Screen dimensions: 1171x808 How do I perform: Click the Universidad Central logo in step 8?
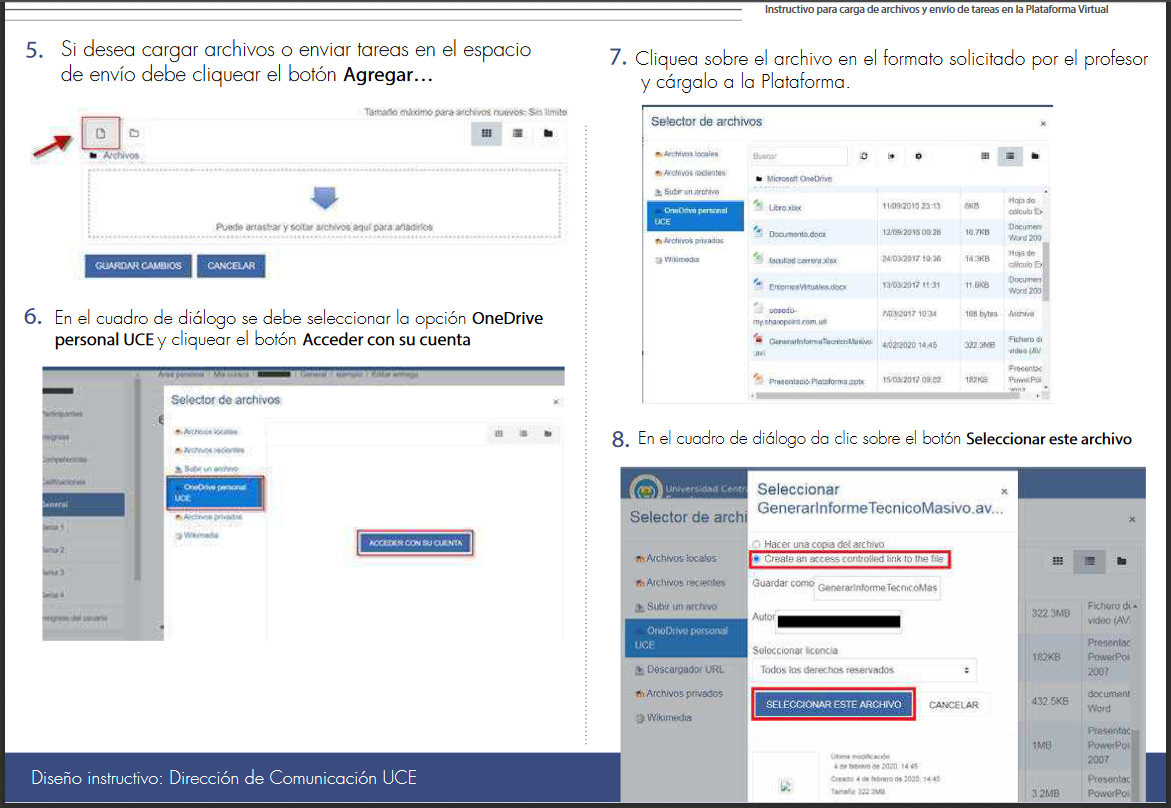tap(646, 489)
